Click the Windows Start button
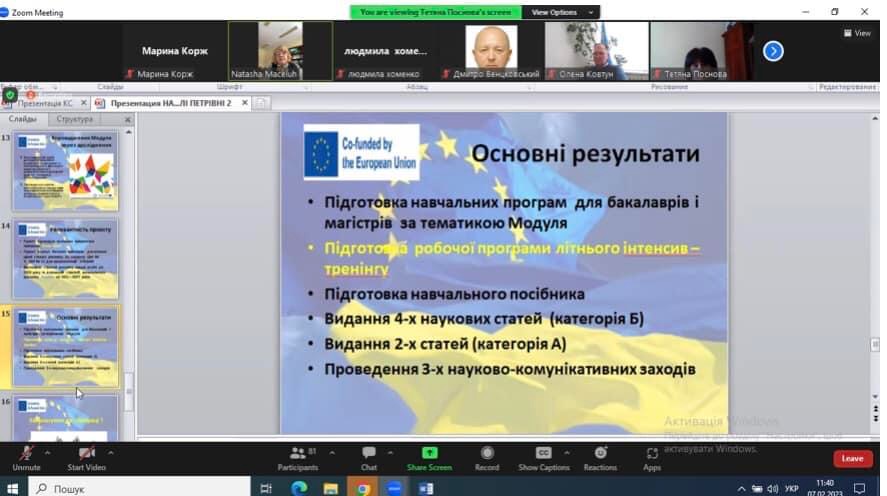 point(12,488)
